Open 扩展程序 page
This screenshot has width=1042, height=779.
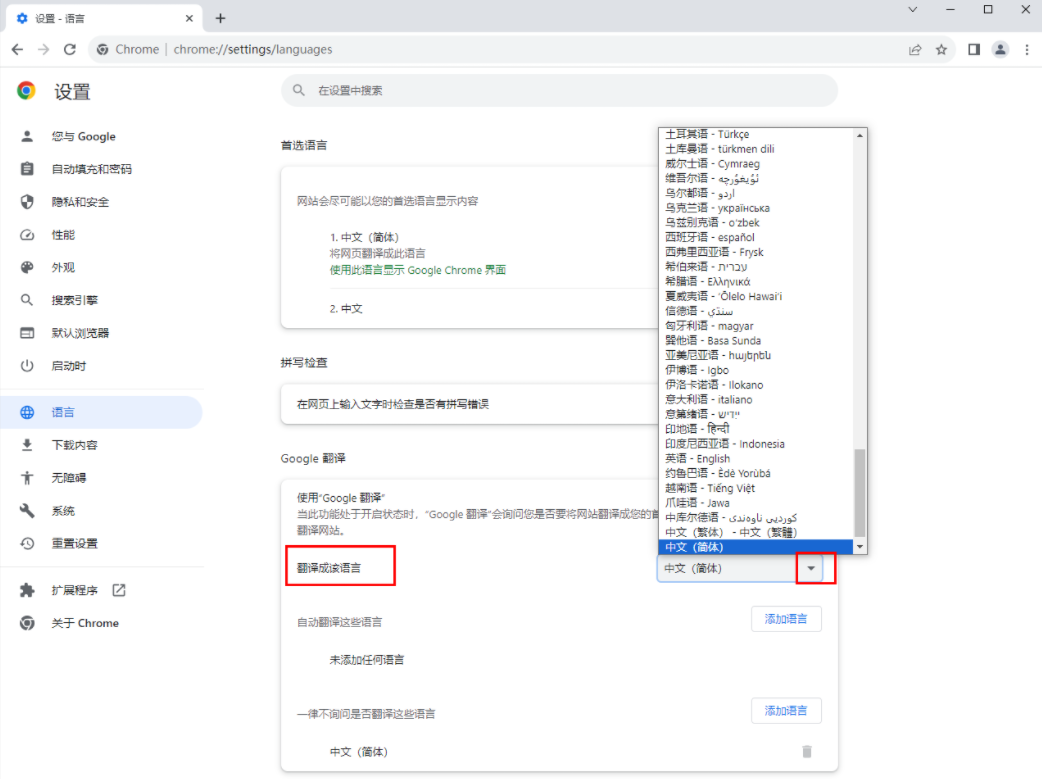click(x=74, y=590)
